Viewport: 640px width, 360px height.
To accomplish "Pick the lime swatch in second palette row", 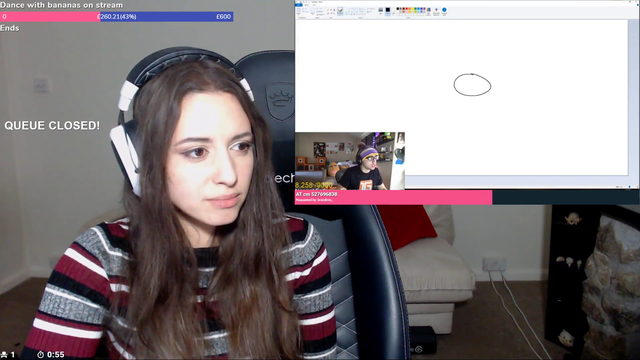I will 416,12.
